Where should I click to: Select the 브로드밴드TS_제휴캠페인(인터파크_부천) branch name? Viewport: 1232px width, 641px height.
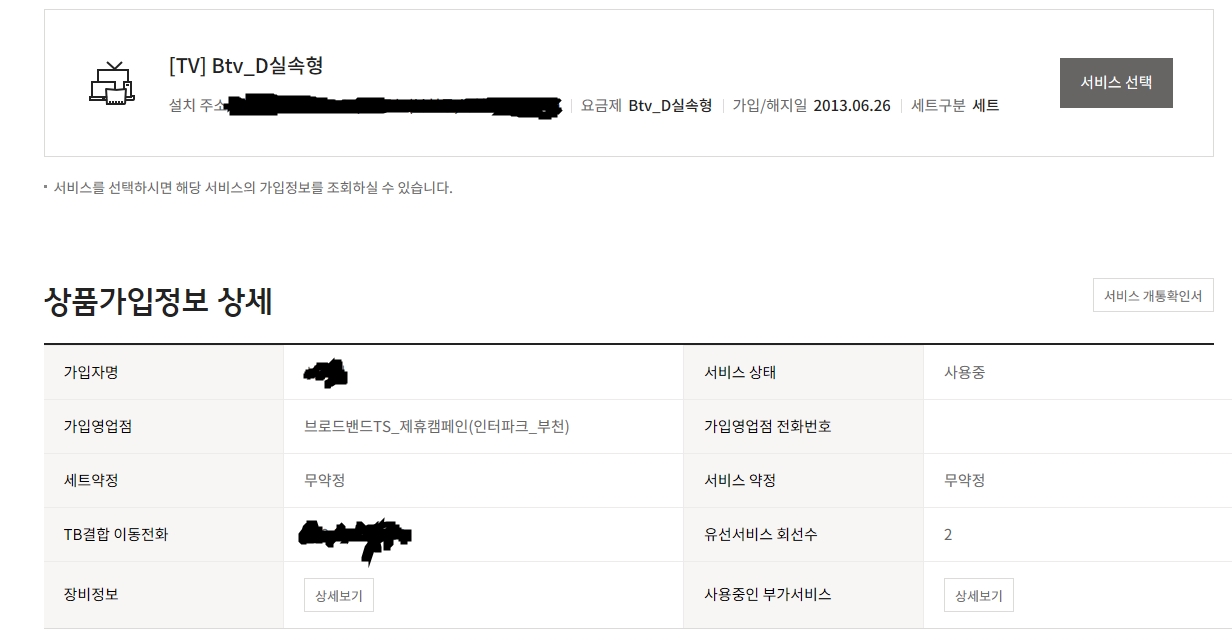(x=437, y=427)
